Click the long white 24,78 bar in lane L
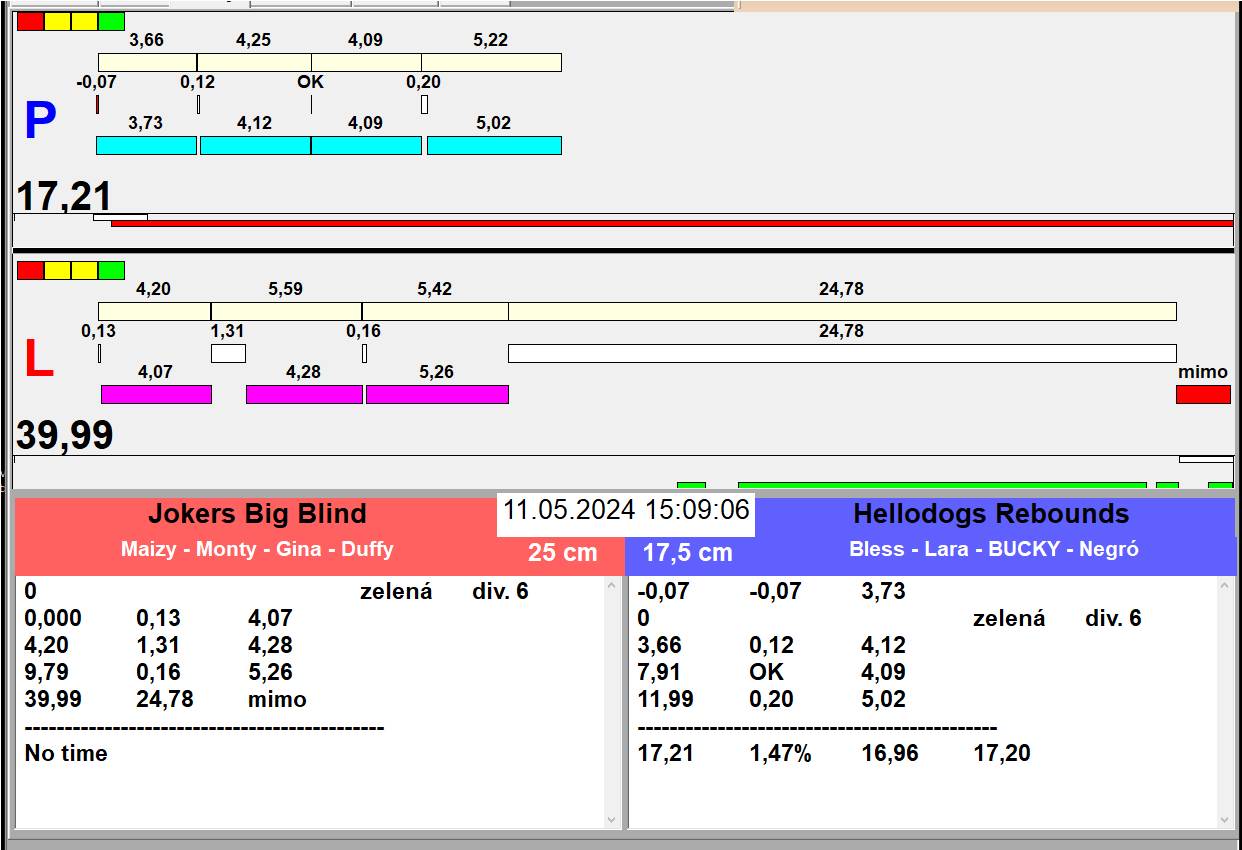This screenshot has height=850, width=1242. tap(842, 353)
